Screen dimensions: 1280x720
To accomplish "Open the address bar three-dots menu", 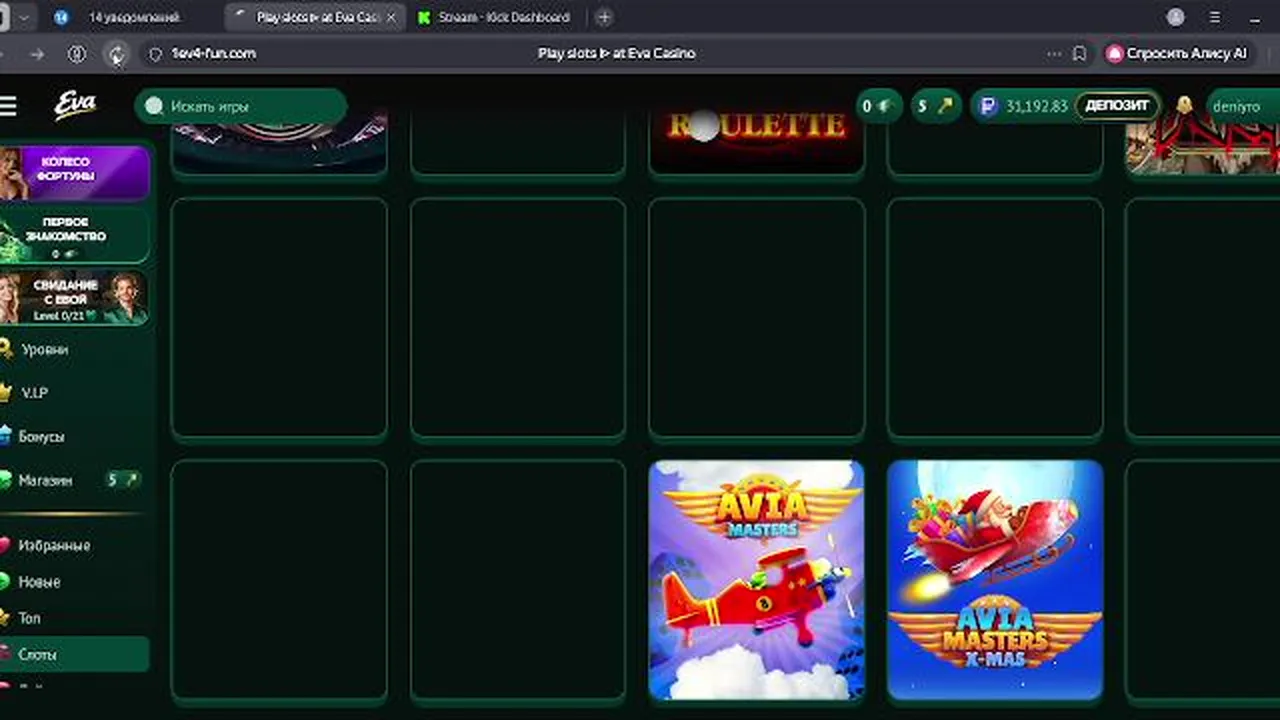I will (1054, 54).
